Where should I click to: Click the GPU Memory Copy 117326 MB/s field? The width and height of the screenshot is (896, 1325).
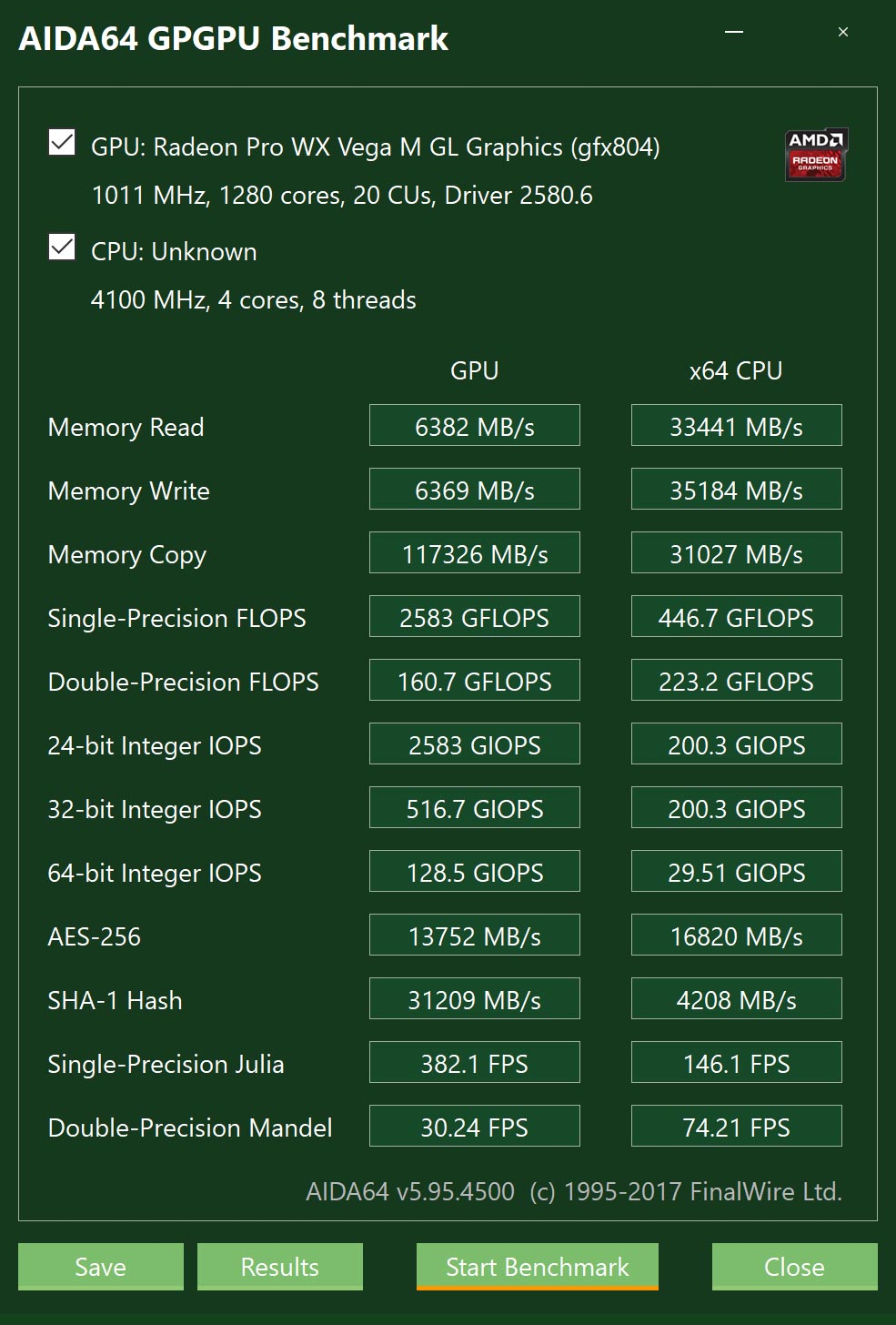tap(475, 552)
